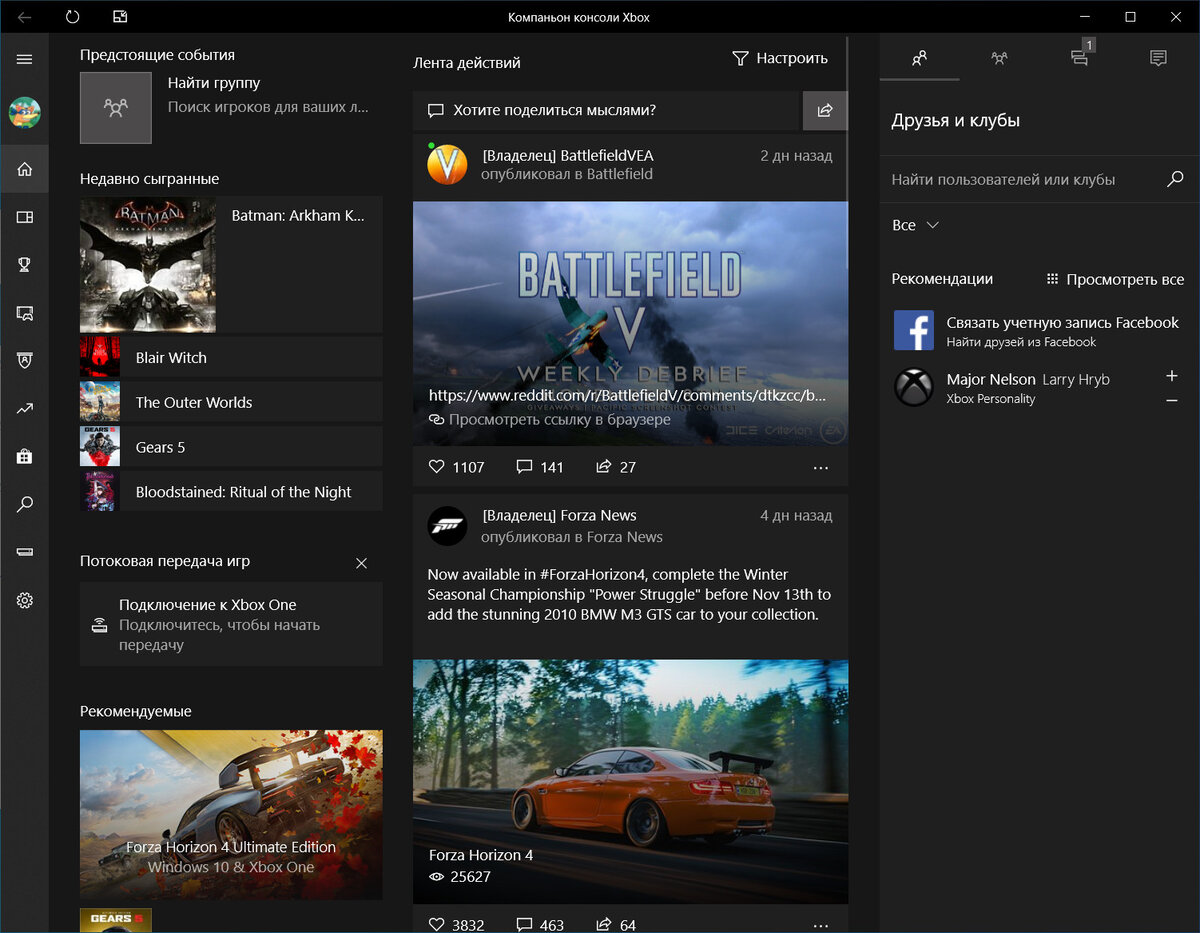Switch to Friends and clubs tab
Screen dimensions: 1200x933
(920, 58)
